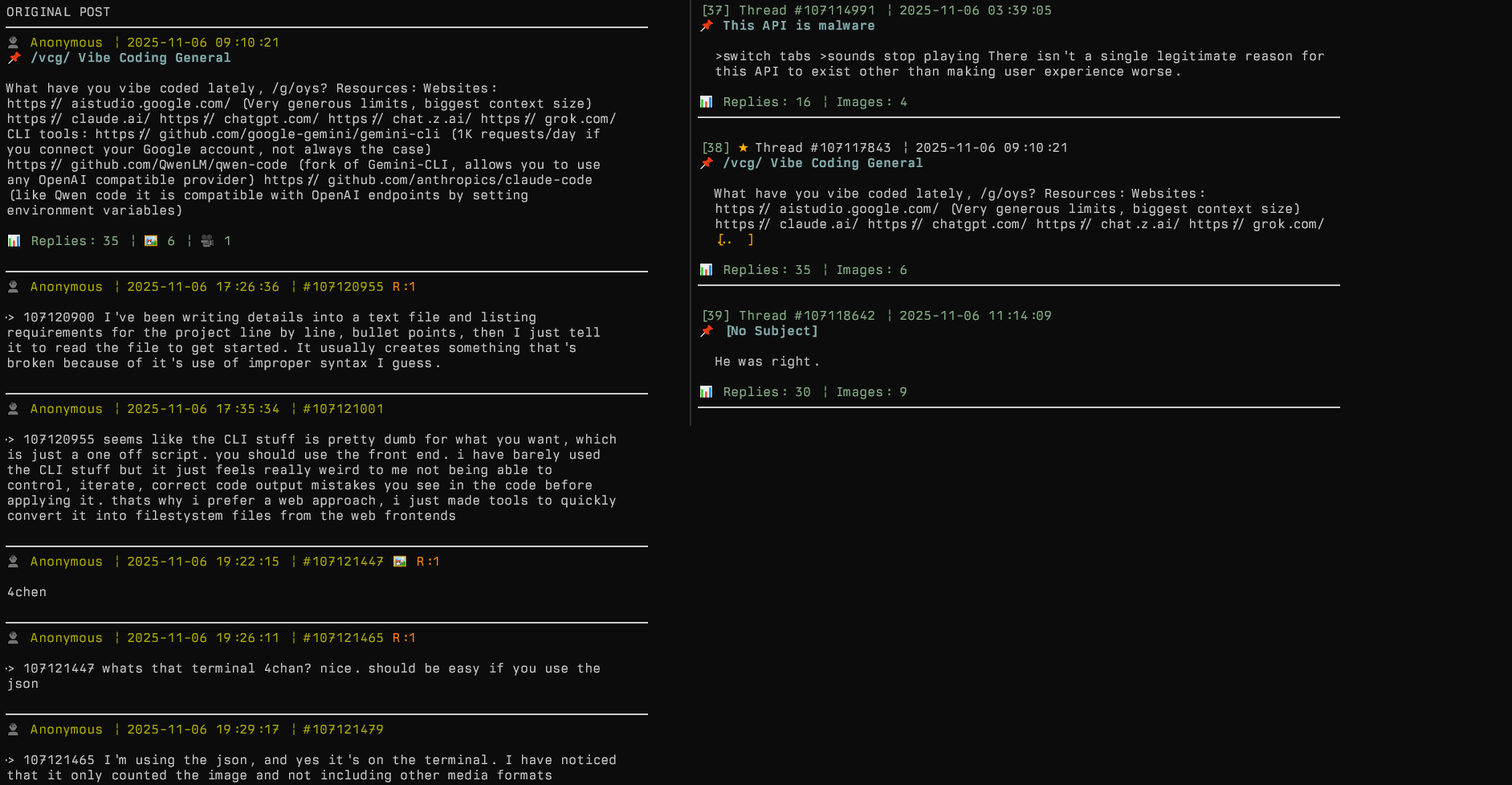Show the R:1 reply on post #107121447

428,562
